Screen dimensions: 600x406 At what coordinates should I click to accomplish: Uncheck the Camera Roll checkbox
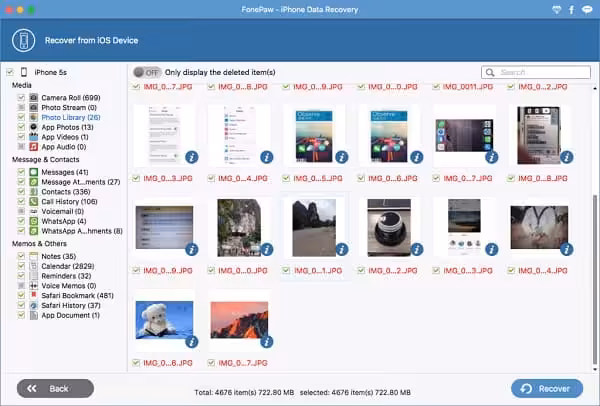(21, 98)
